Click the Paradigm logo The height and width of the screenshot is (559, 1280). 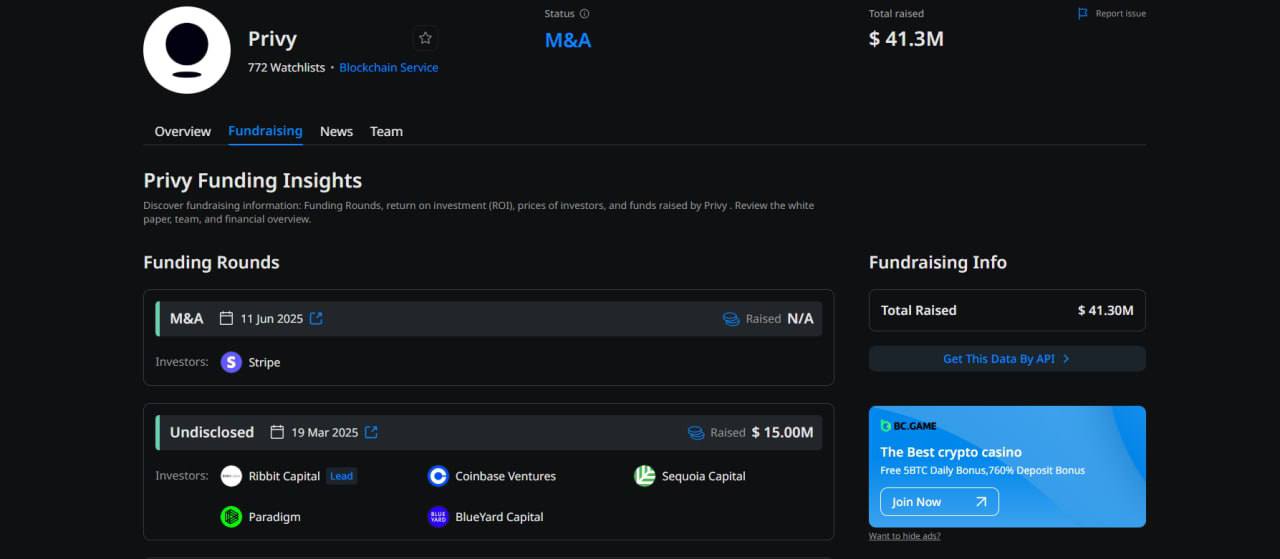(x=231, y=517)
